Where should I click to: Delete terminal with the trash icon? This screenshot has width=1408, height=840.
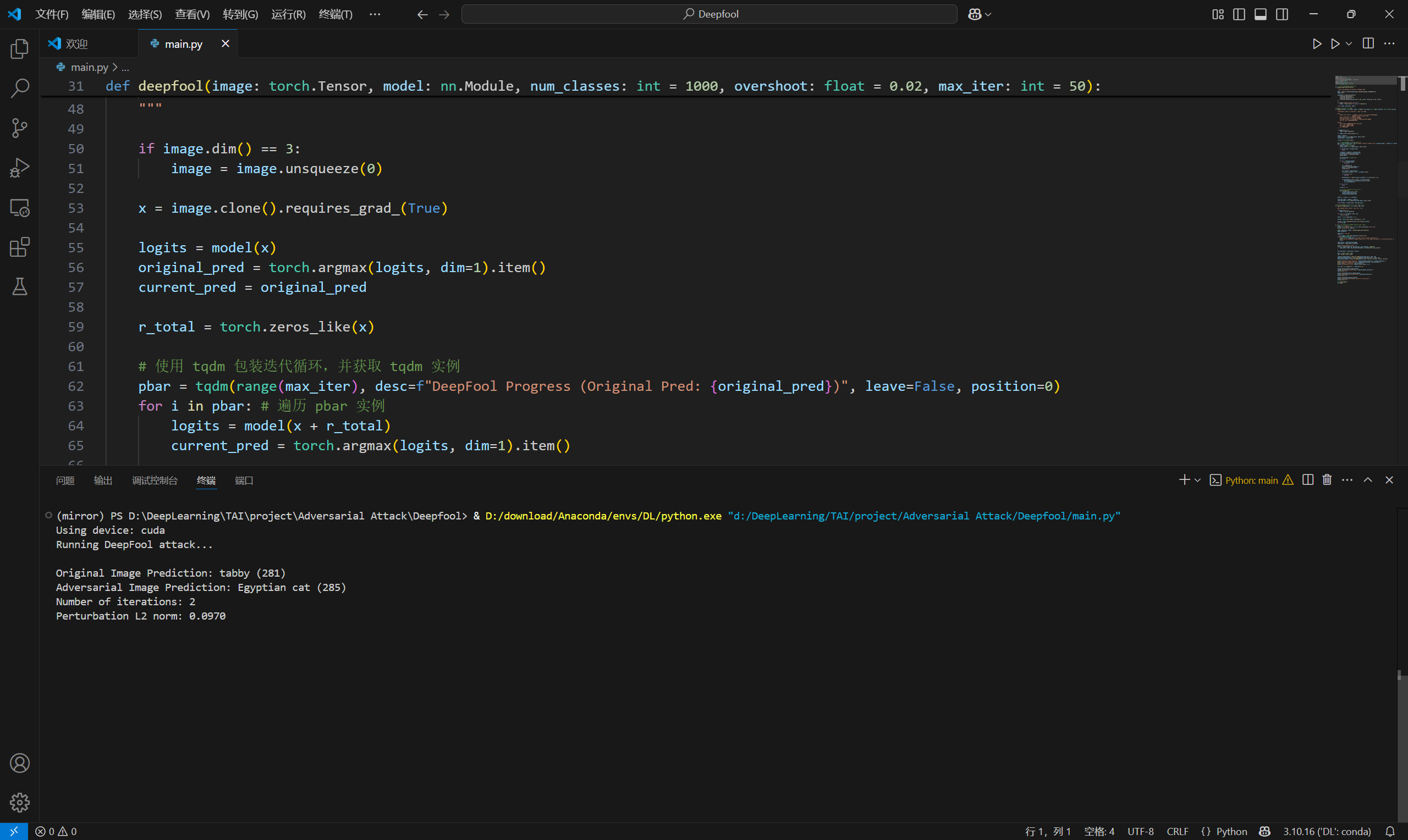click(1327, 480)
